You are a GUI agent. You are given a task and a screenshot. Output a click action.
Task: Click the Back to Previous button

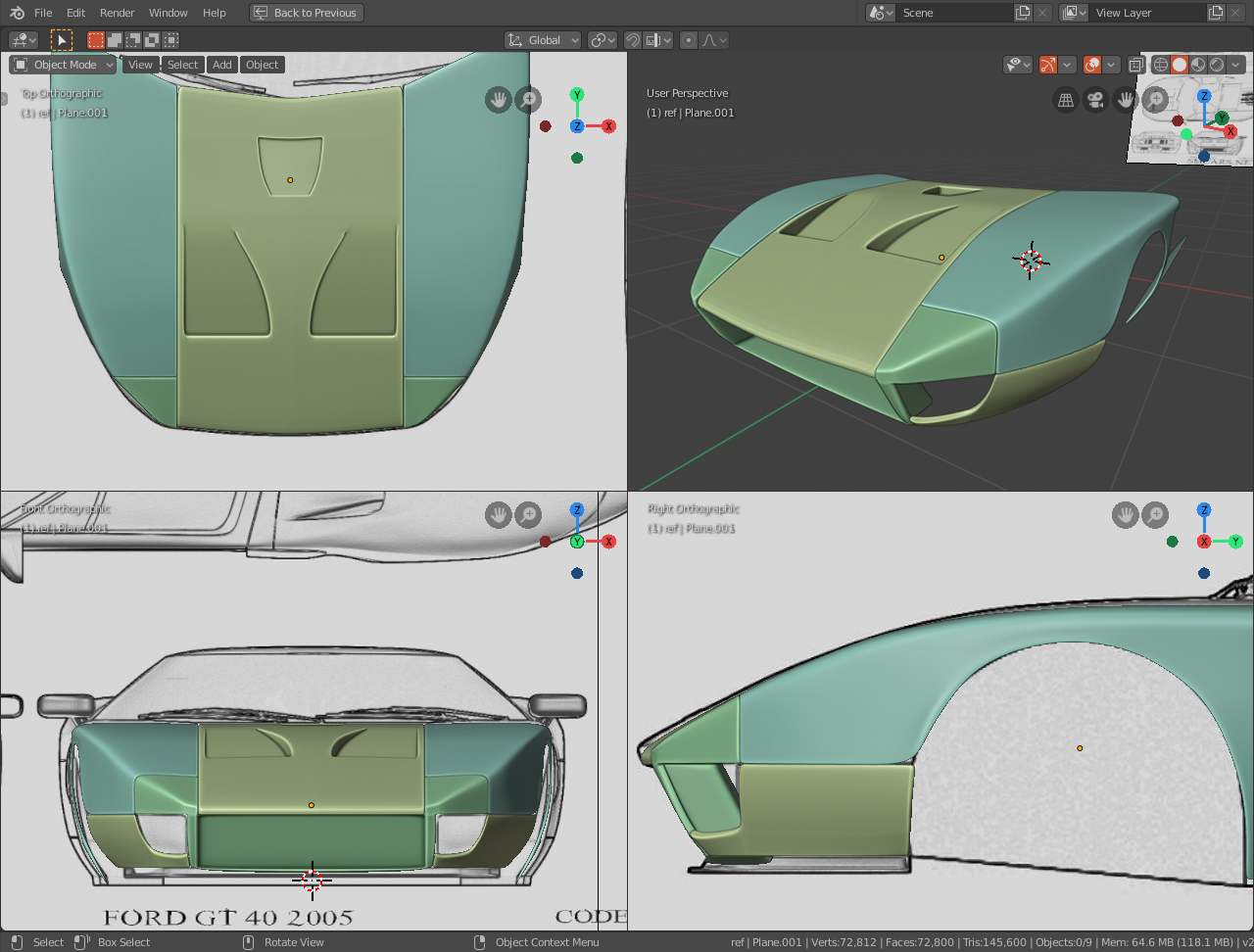pyautogui.click(x=306, y=13)
